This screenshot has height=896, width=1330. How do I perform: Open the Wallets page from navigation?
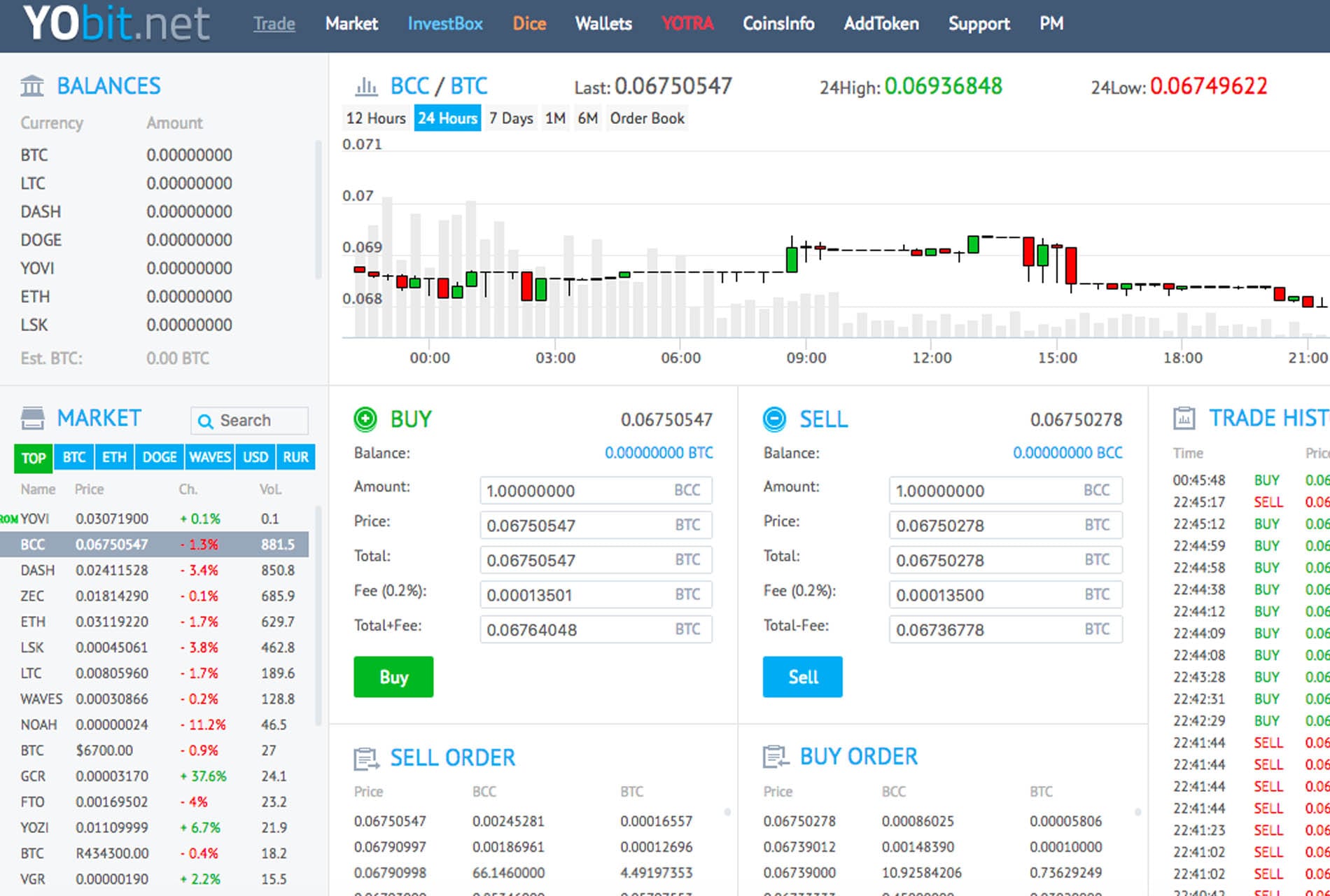(603, 24)
